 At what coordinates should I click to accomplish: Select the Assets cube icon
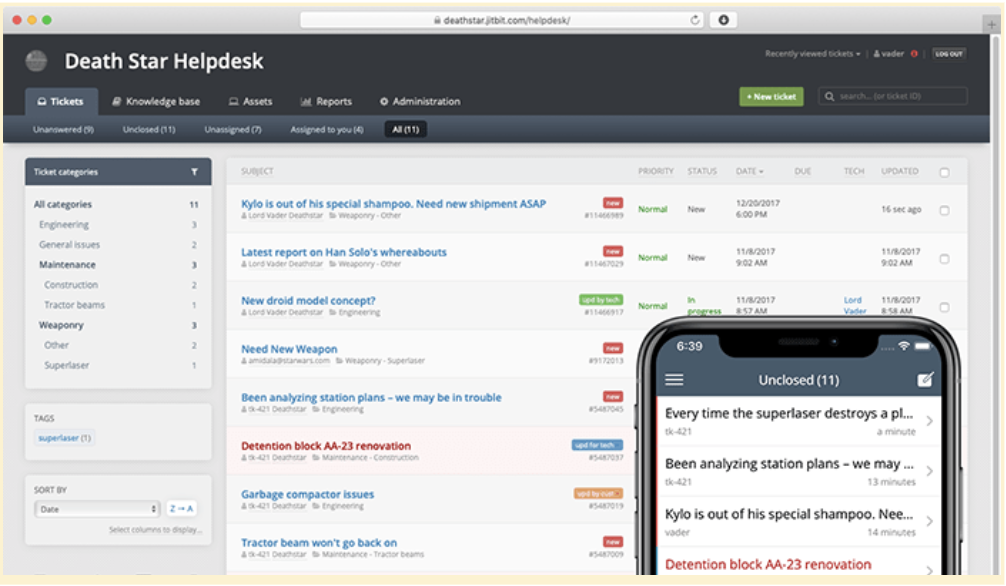tap(233, 100)
